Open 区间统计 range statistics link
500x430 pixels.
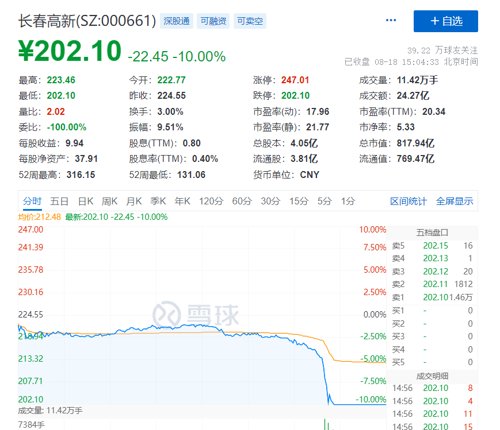coord(408,201)
